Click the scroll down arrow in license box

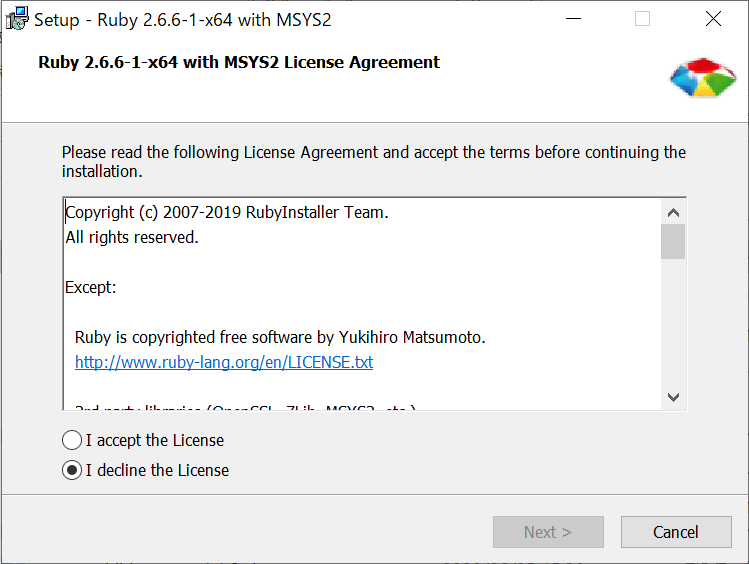673,397
